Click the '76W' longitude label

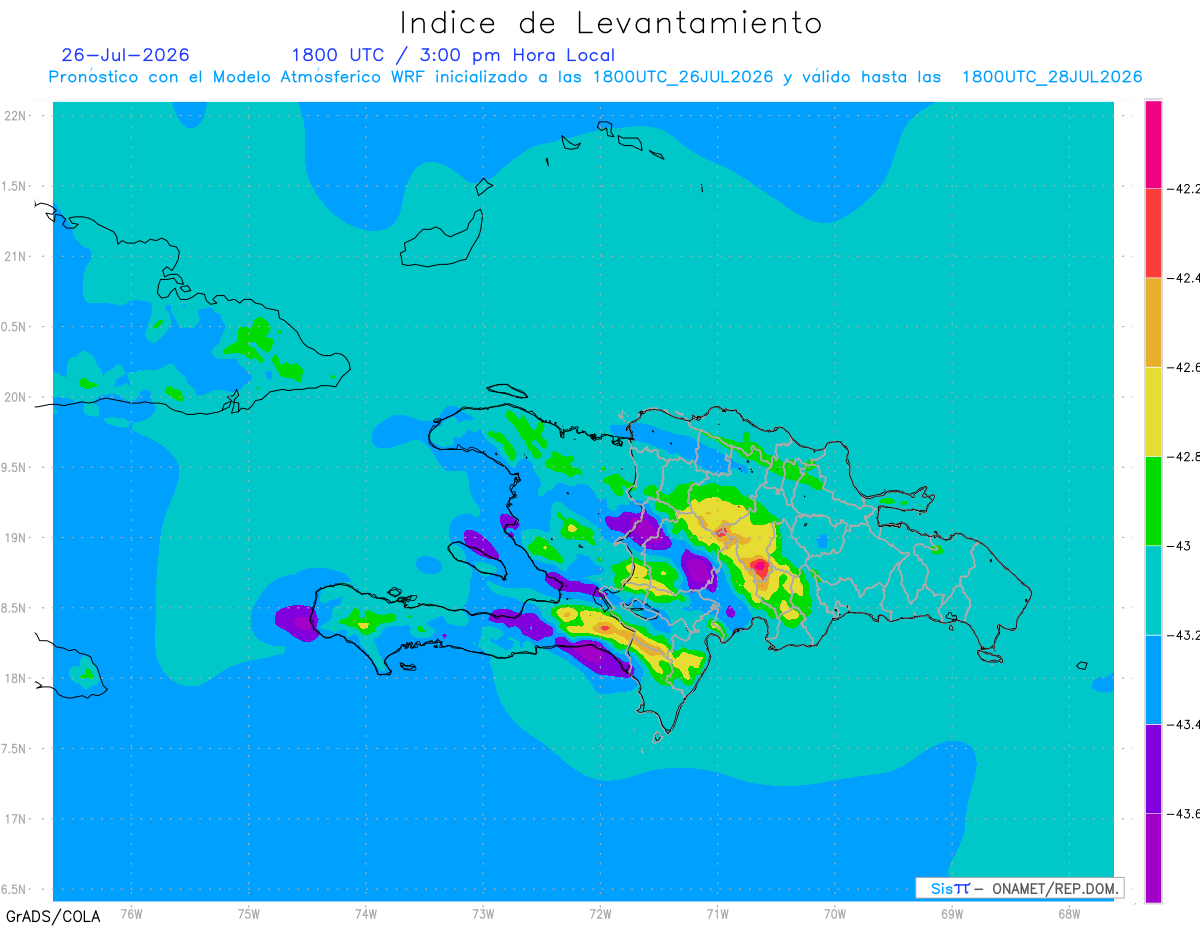(131, 913)
